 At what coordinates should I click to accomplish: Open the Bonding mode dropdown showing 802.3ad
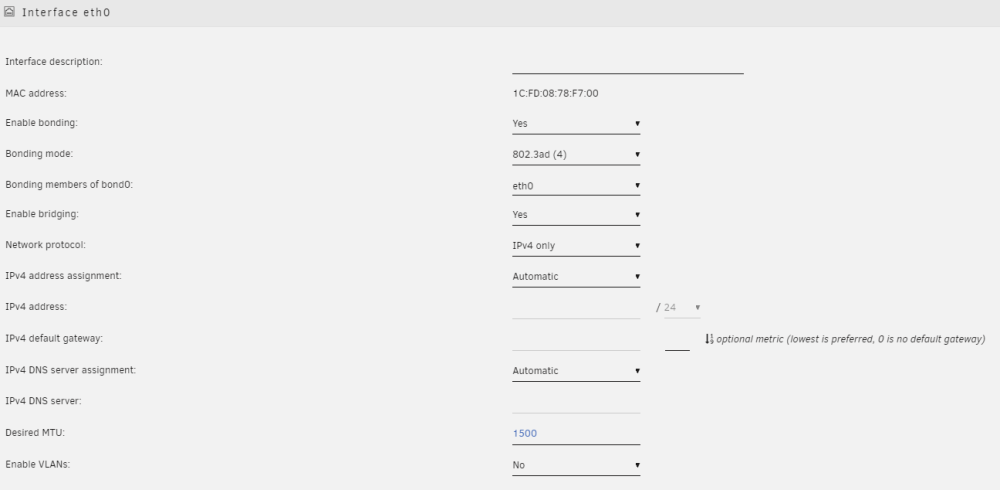tap(576, 154)
